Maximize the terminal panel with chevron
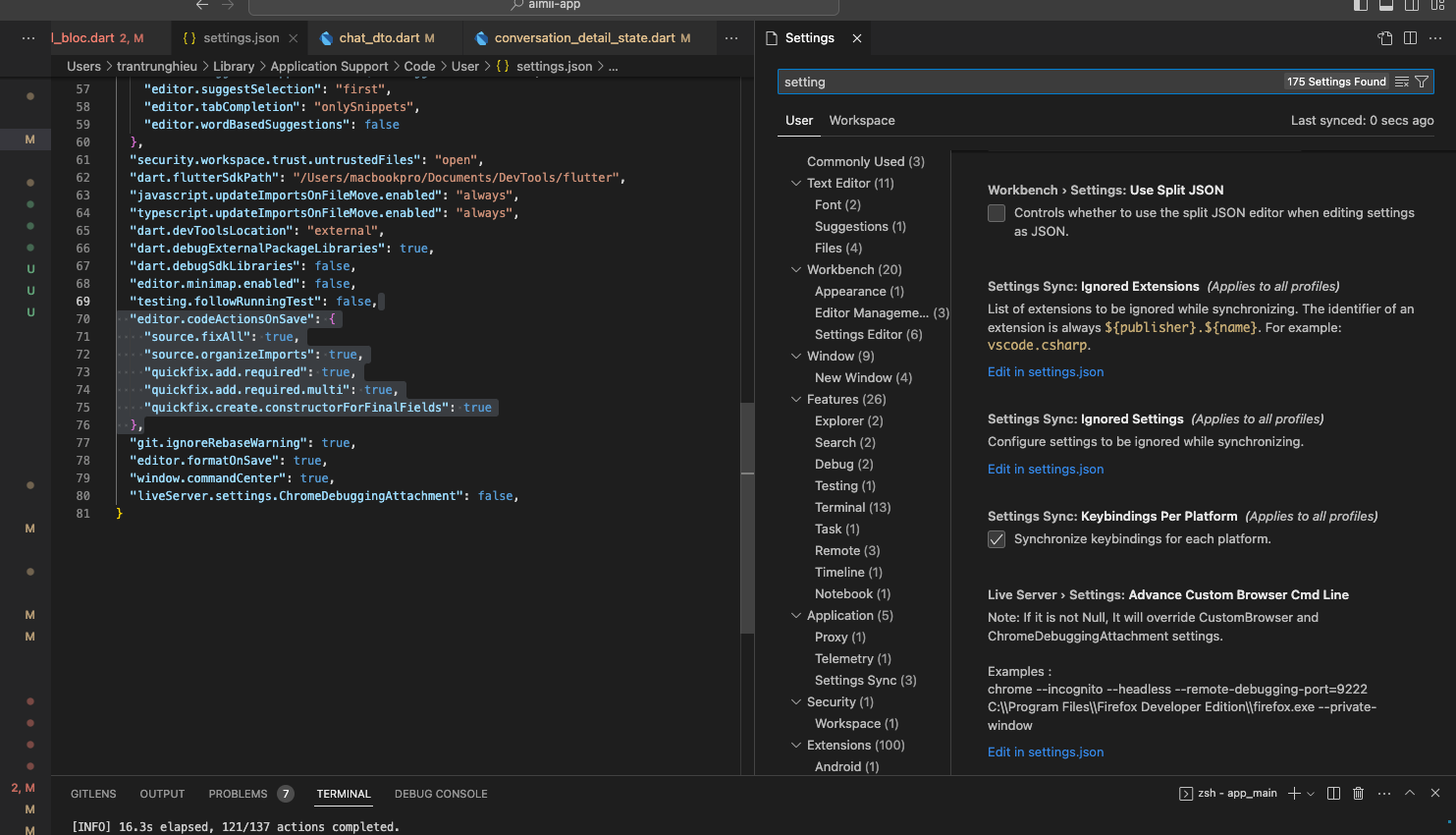This screenshot has height=835, width=1456. (x=1410, y=793)
